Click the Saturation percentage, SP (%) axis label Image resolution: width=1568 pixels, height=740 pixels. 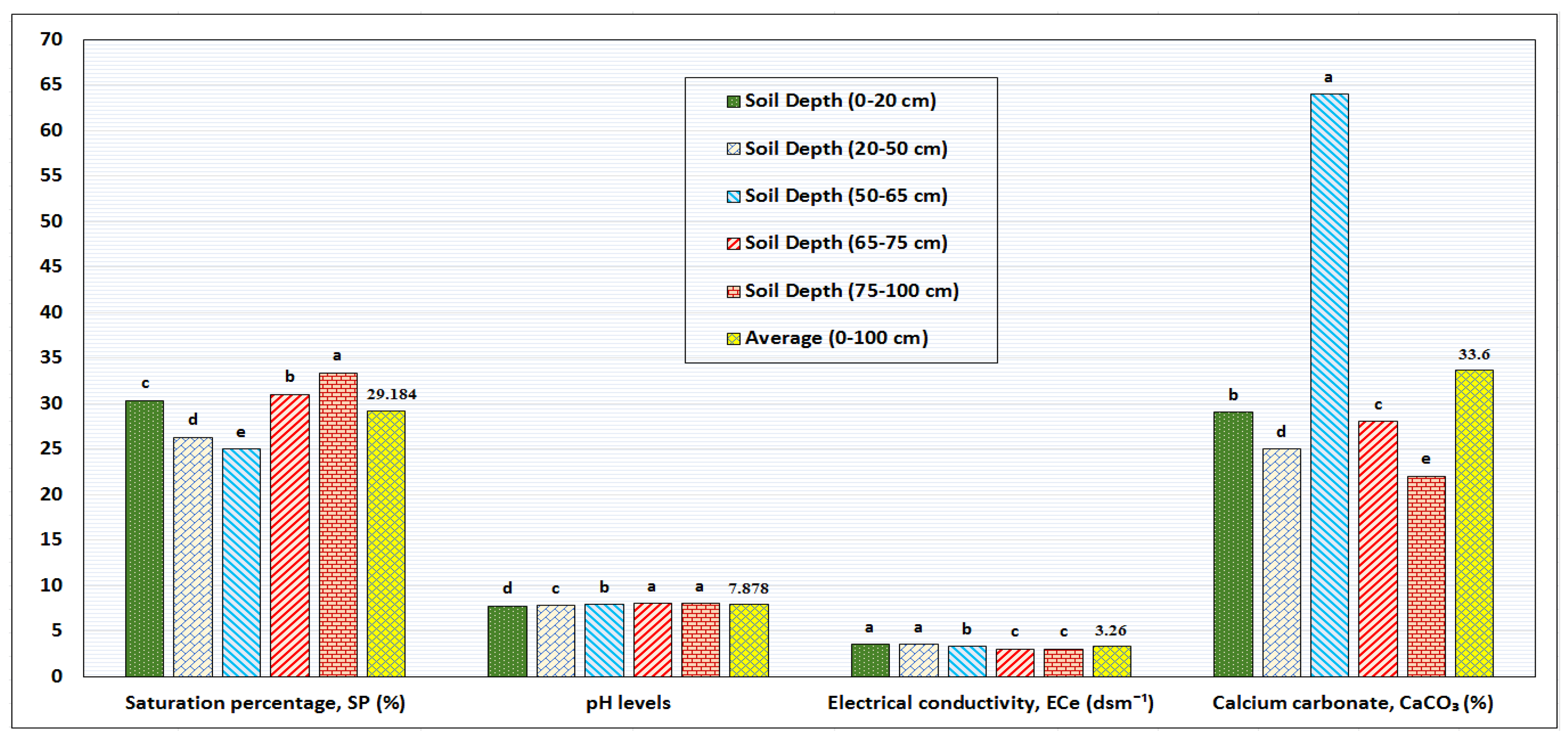coord(265,703)
